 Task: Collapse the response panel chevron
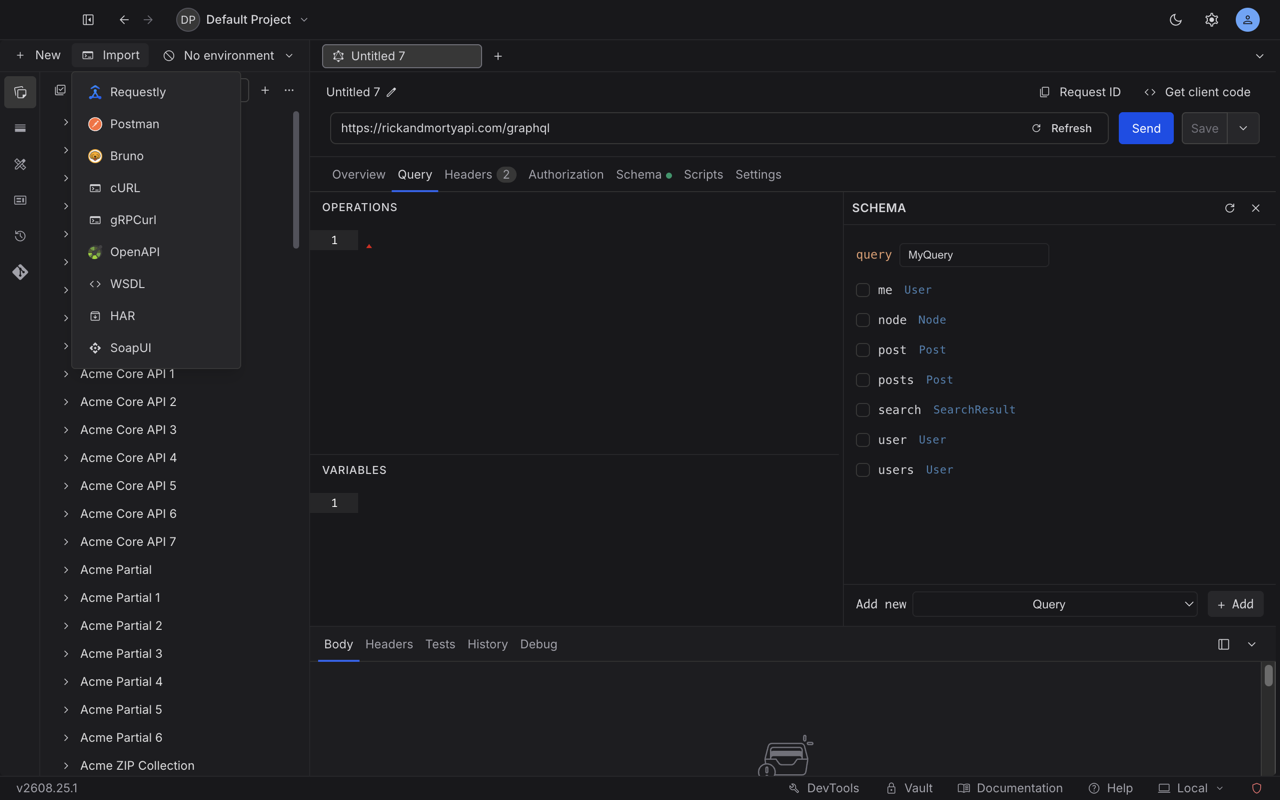[1252, 645]
